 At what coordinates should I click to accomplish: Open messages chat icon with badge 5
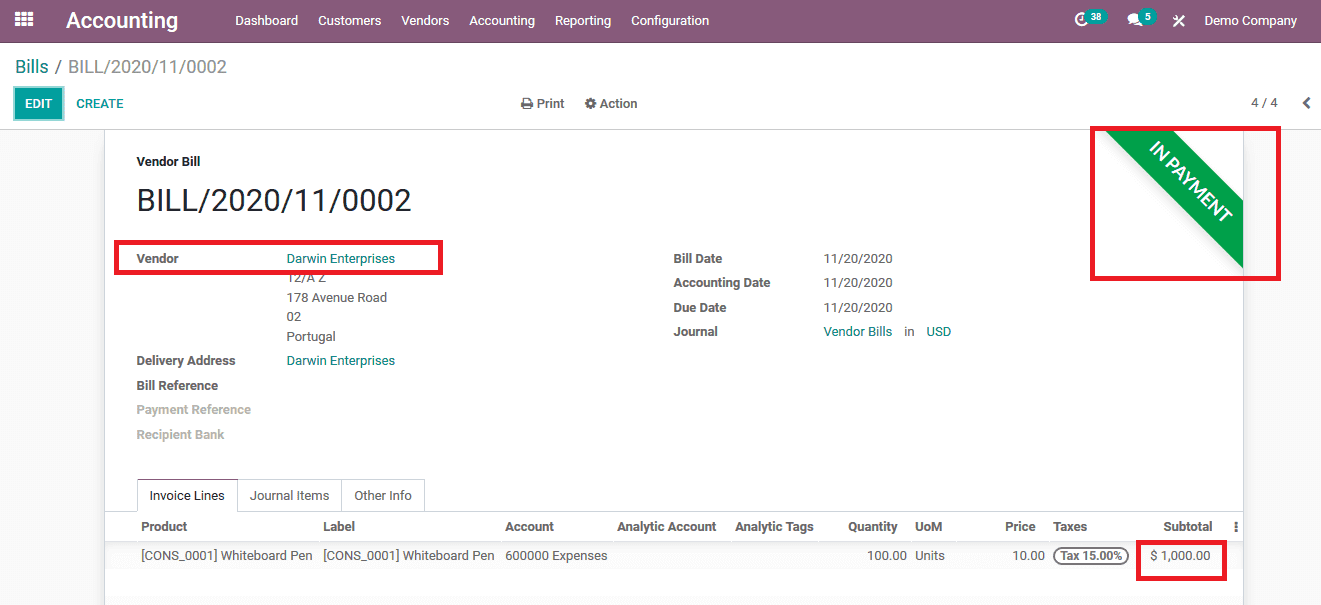[x=1135, y=20]
